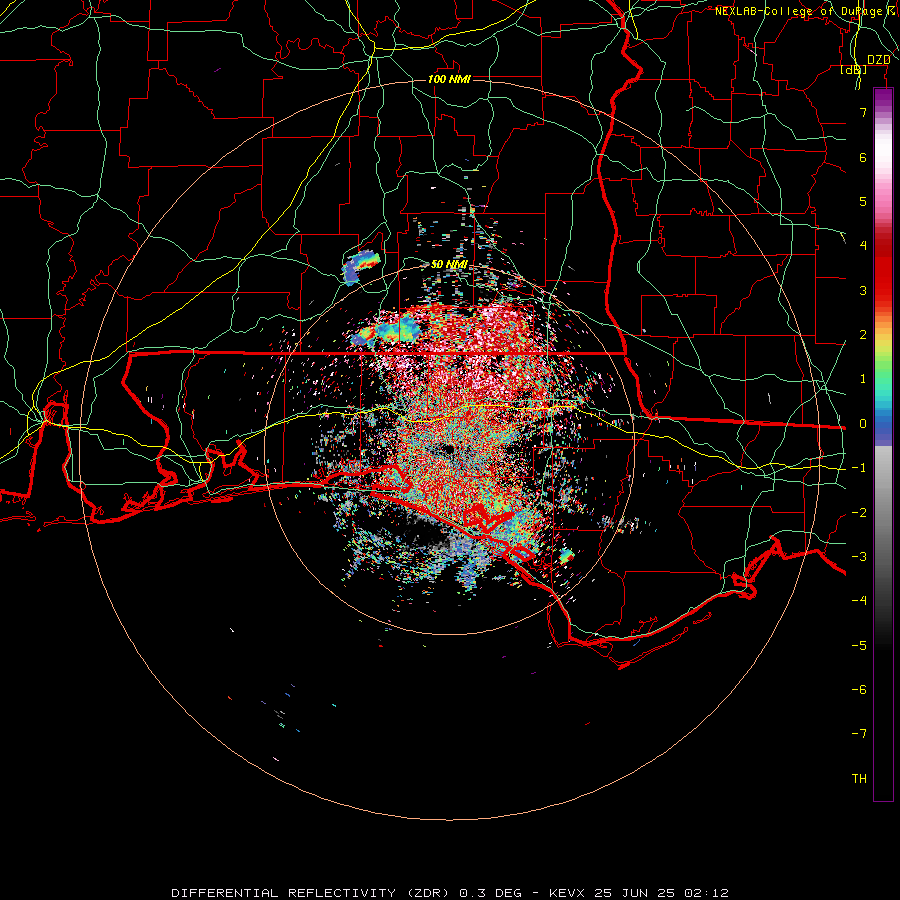The image size is (900, 900).
Task: Click the 5 value on color scale
Action: pyautogui.click(x=863, y=201)
